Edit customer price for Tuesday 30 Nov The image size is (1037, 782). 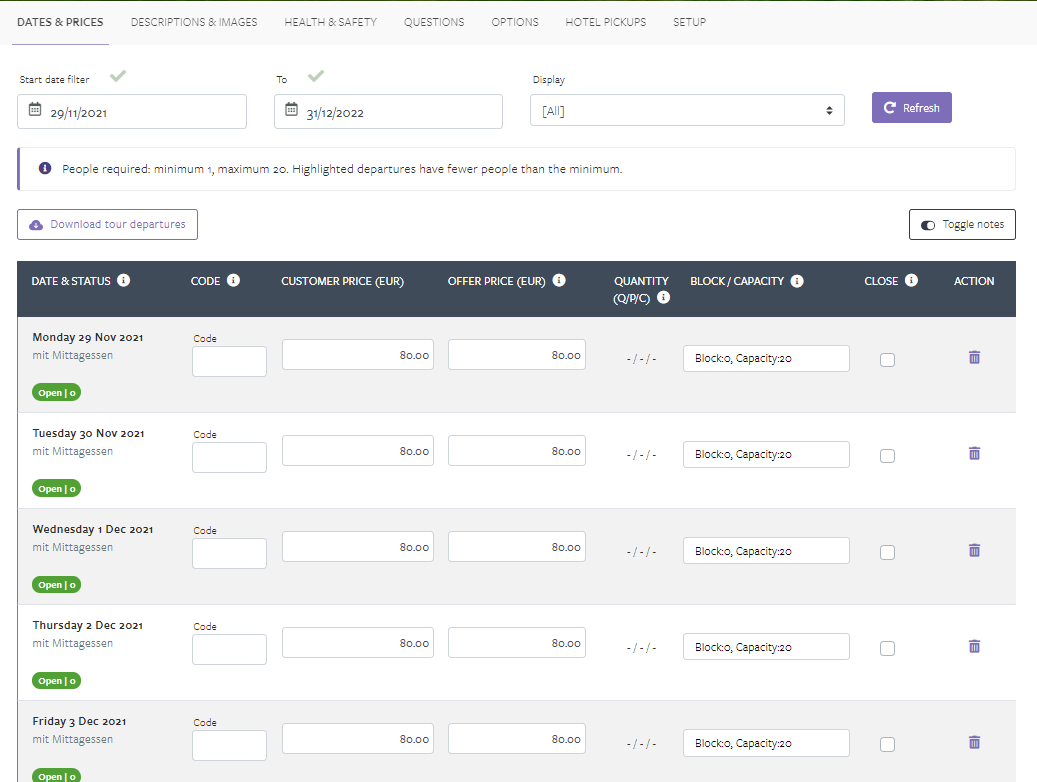point(358,451)
